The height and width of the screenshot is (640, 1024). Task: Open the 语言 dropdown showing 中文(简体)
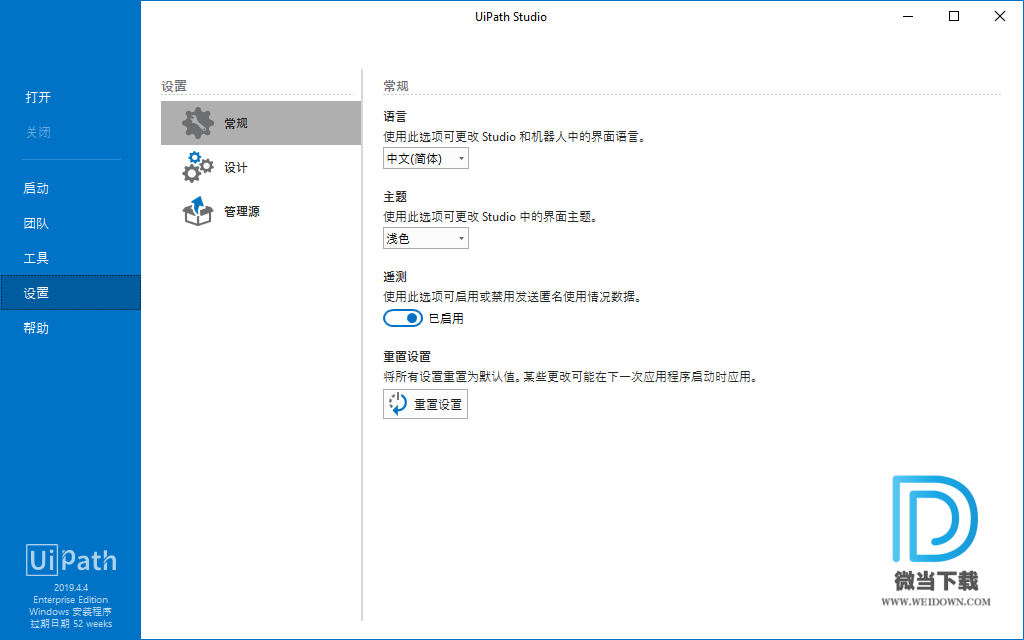(x=426, y=158)
